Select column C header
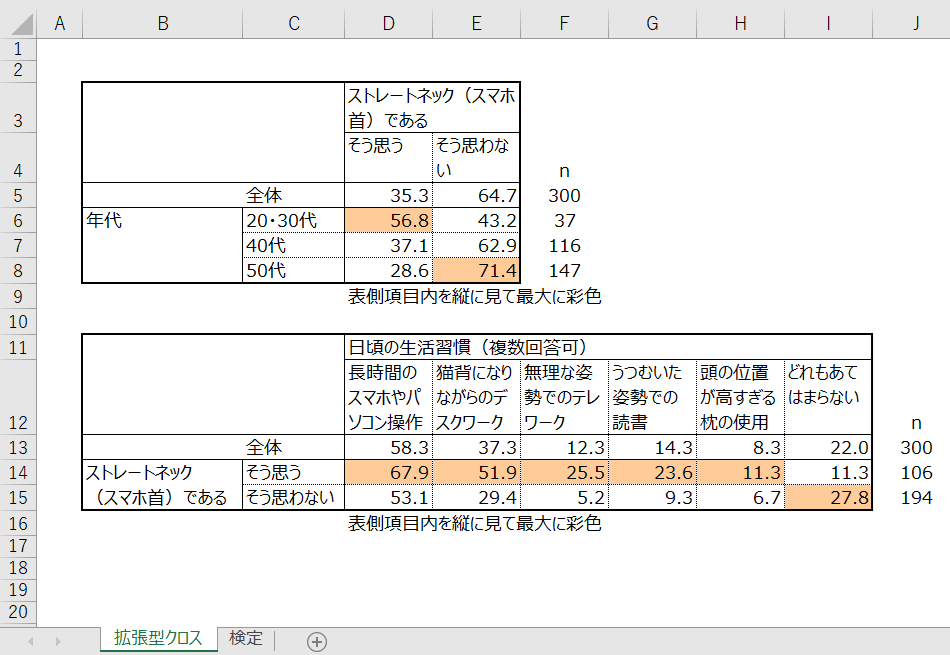This screenshot has width=950, height=655. click(294, 24)
